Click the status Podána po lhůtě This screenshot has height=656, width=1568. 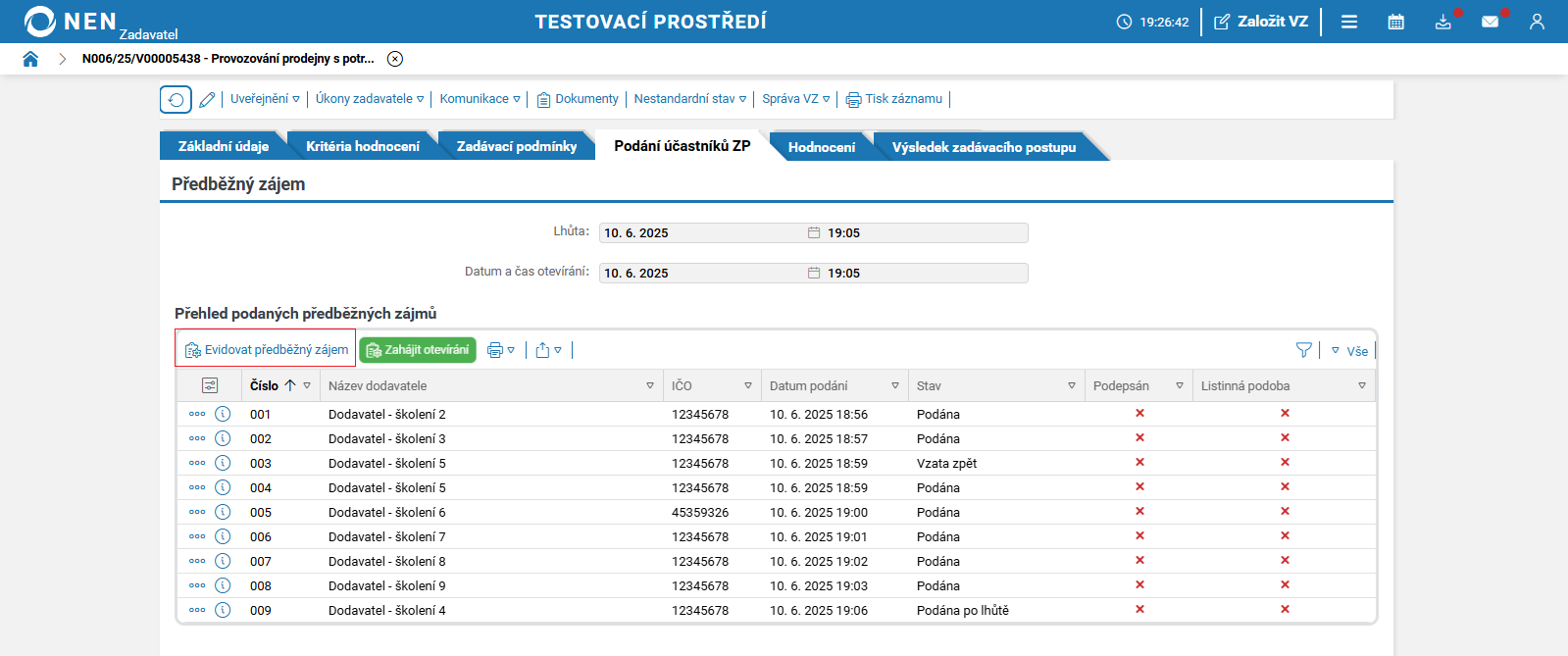click(963, 610)
